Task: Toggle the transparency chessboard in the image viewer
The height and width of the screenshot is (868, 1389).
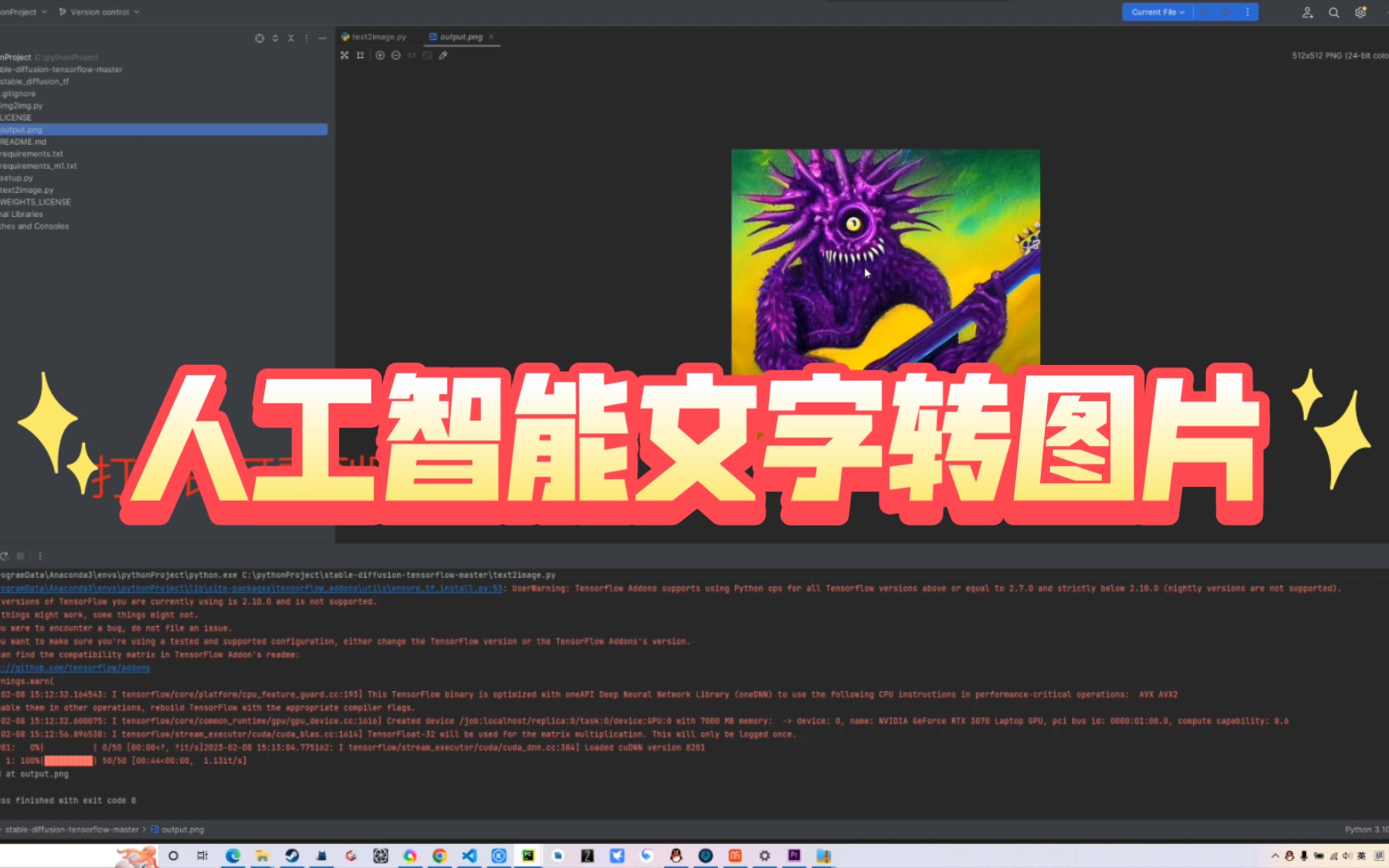Action: [427, 55]
